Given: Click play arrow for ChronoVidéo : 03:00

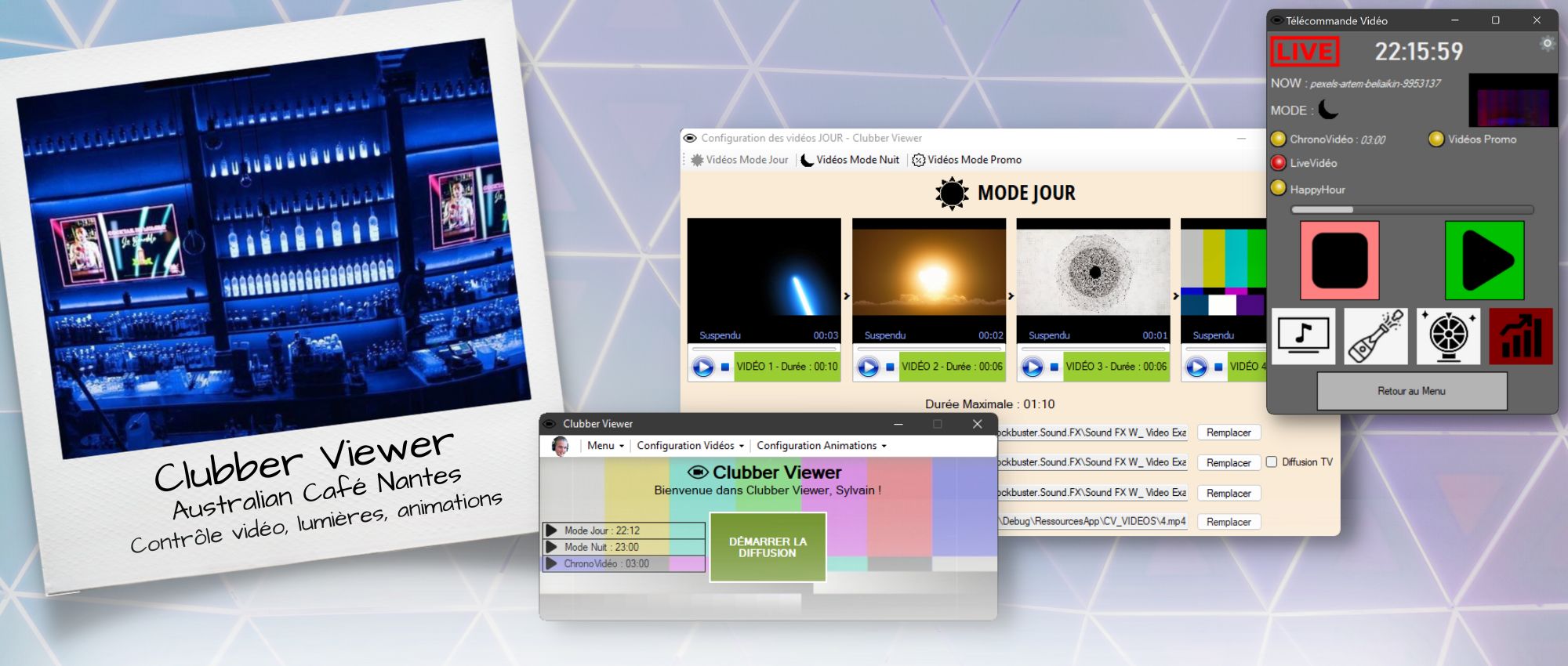Looking at the screenshot, I should tap(551, 563).
